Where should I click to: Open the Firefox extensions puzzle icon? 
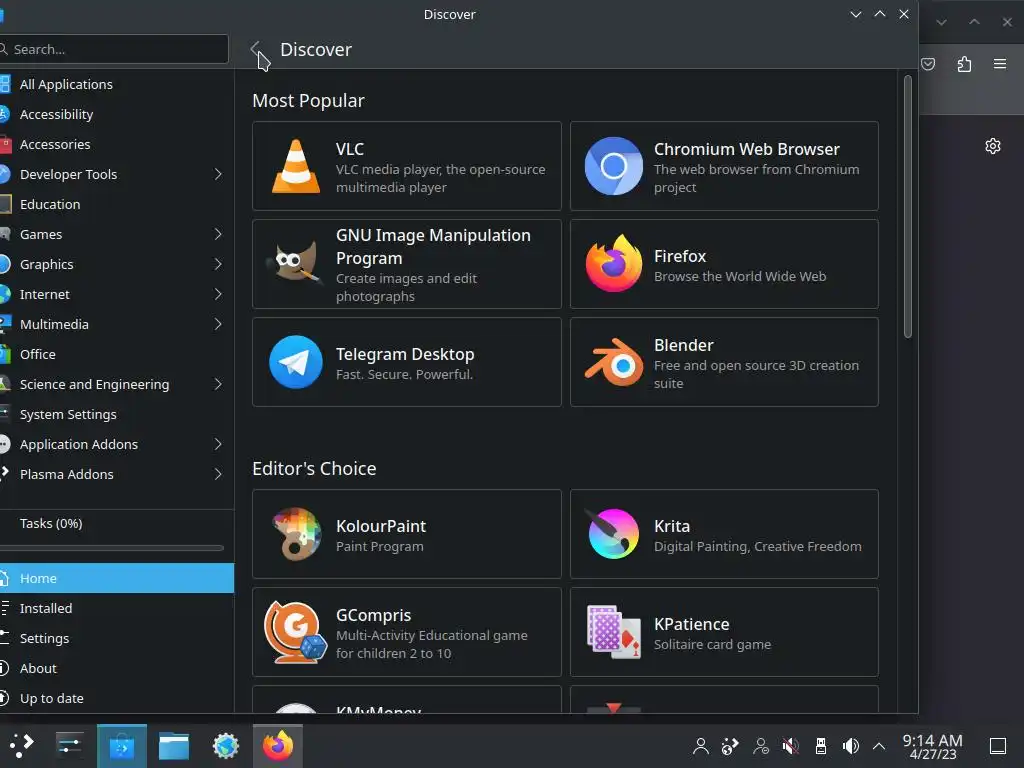point(964,64)
